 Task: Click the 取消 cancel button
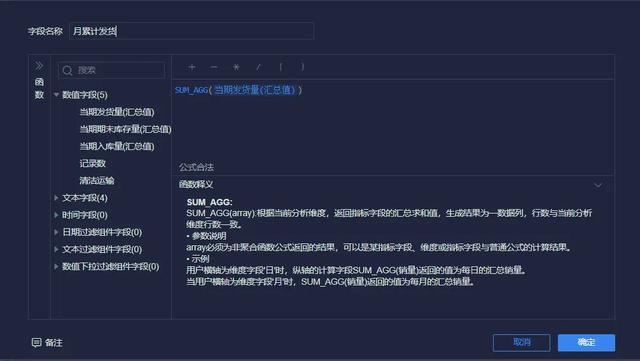click(x=522, y=343)
